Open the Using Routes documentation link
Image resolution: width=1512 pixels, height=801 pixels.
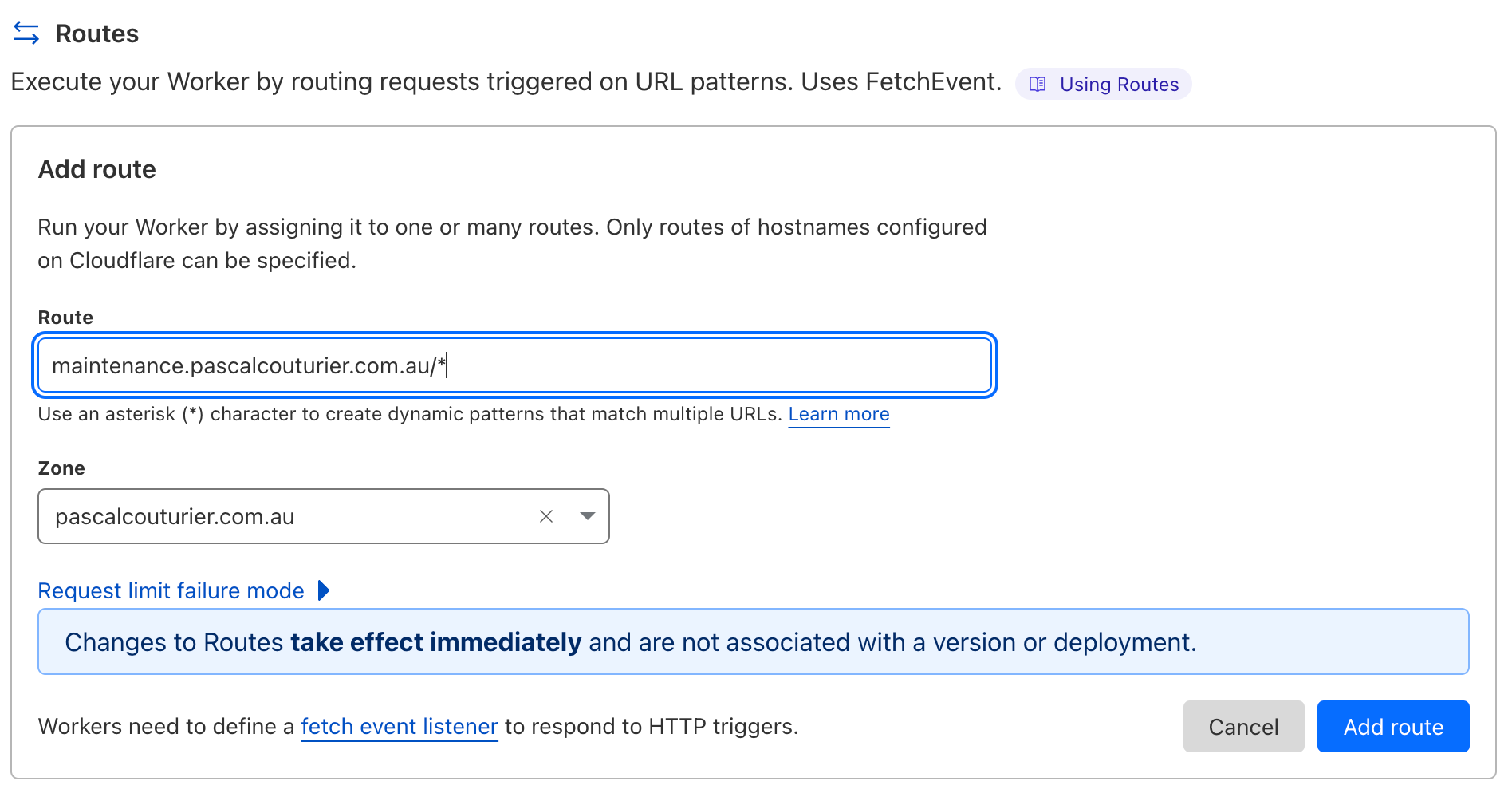pyautogui.click(x=1118, y=85)
